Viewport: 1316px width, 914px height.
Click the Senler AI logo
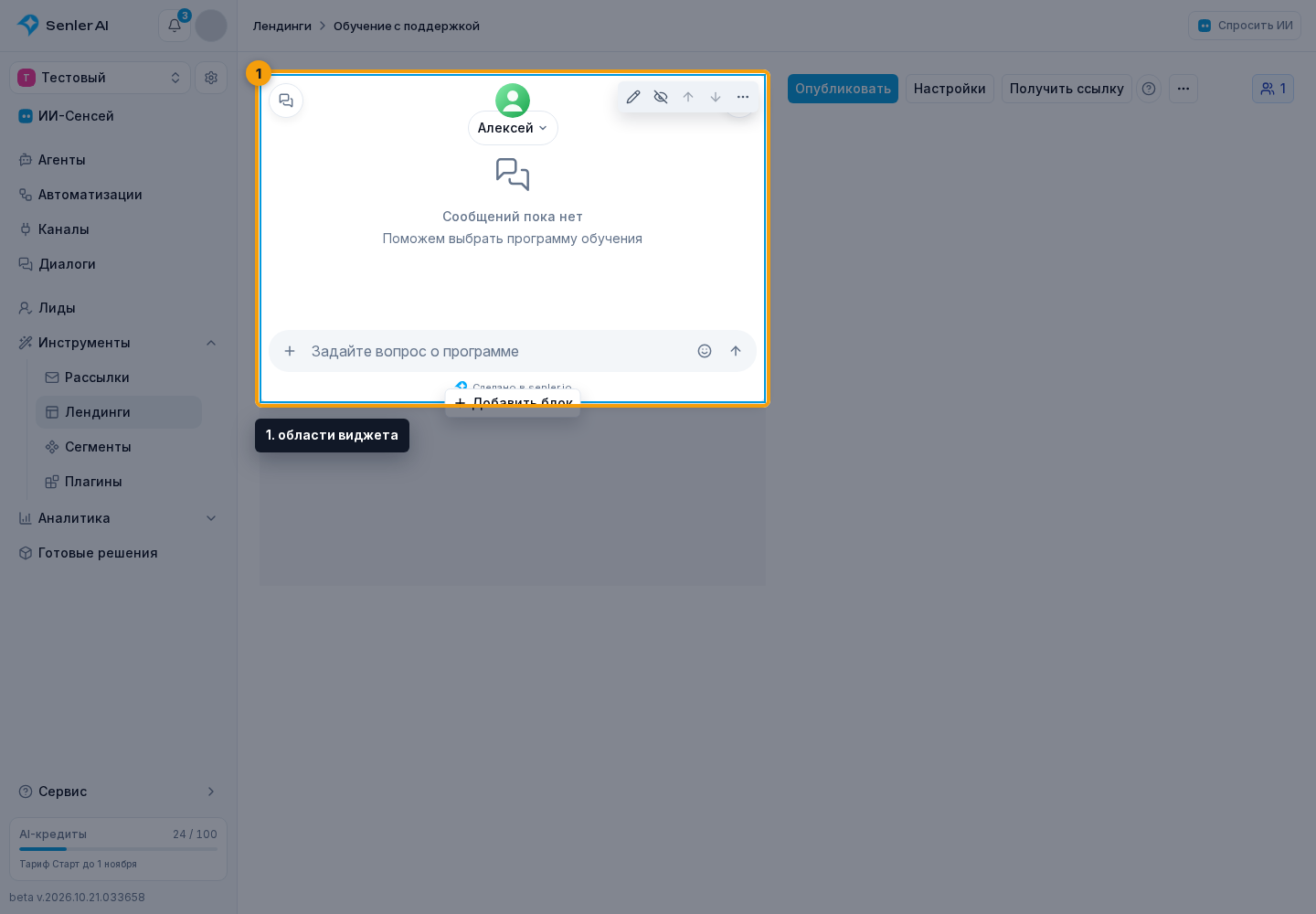(63, 26)
